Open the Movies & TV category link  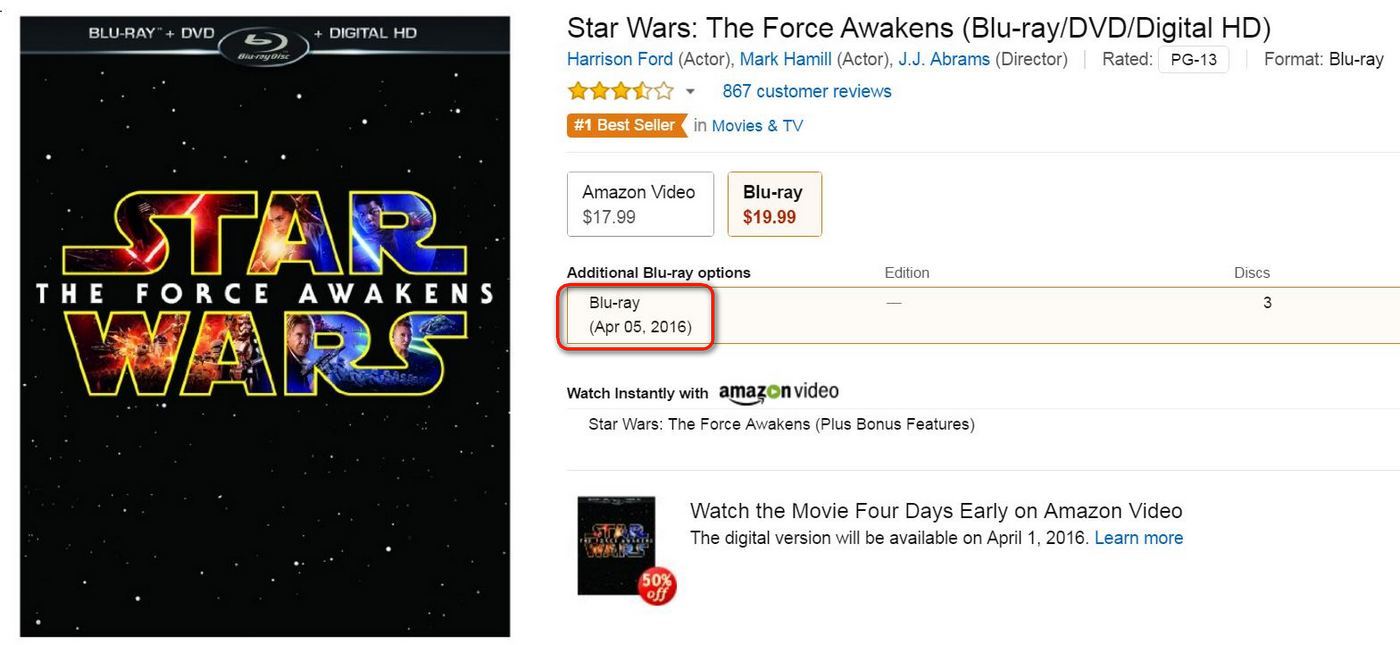tap(757, 126)
